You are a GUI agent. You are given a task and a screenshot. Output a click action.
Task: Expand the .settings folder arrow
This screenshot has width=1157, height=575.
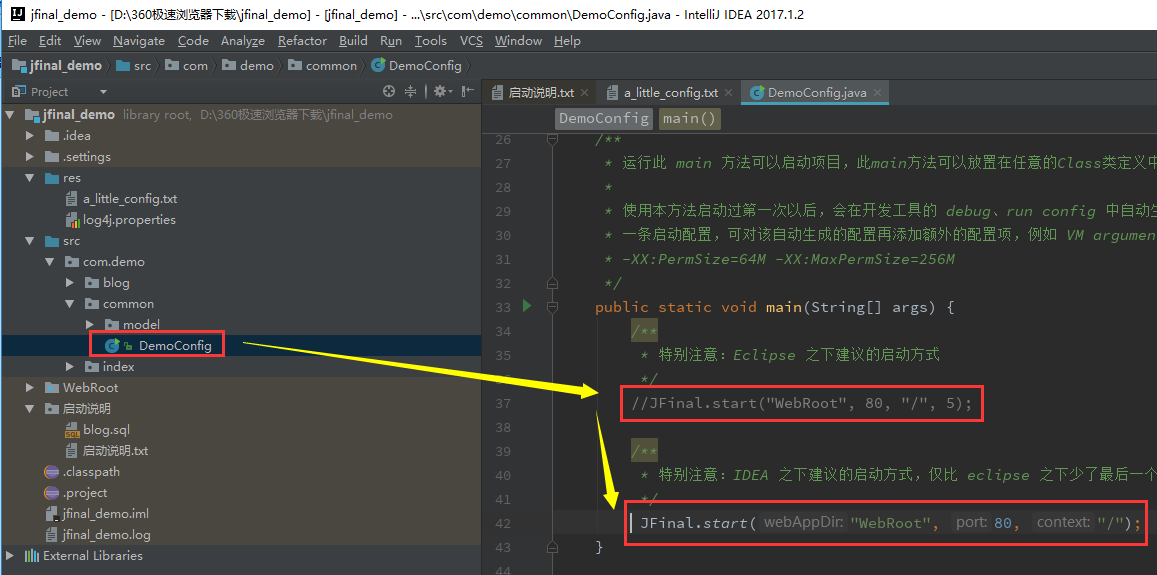click(x=30, y=156)
